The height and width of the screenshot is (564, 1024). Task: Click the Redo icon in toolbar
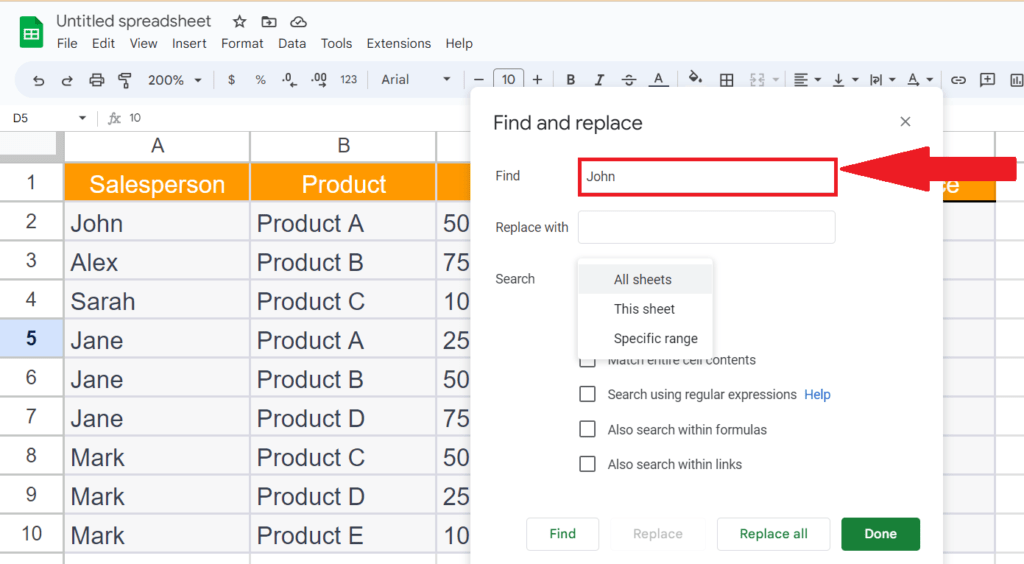click(67, 80)
